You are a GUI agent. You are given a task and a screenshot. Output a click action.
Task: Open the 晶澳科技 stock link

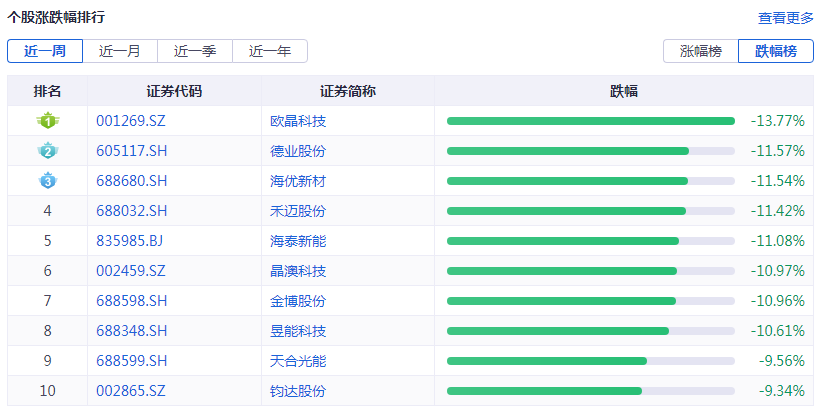[298, 271]
